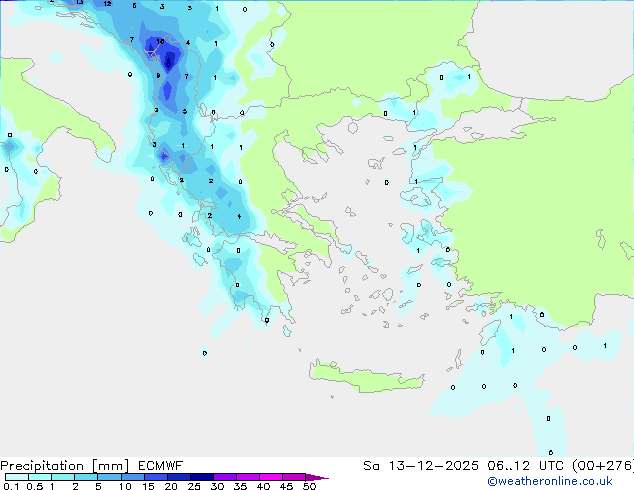Image resolution: width=634 pixels, height=490 pixels.
Task: Click the 'Sa 13-12-2025' date text
Action: [421, 466]
